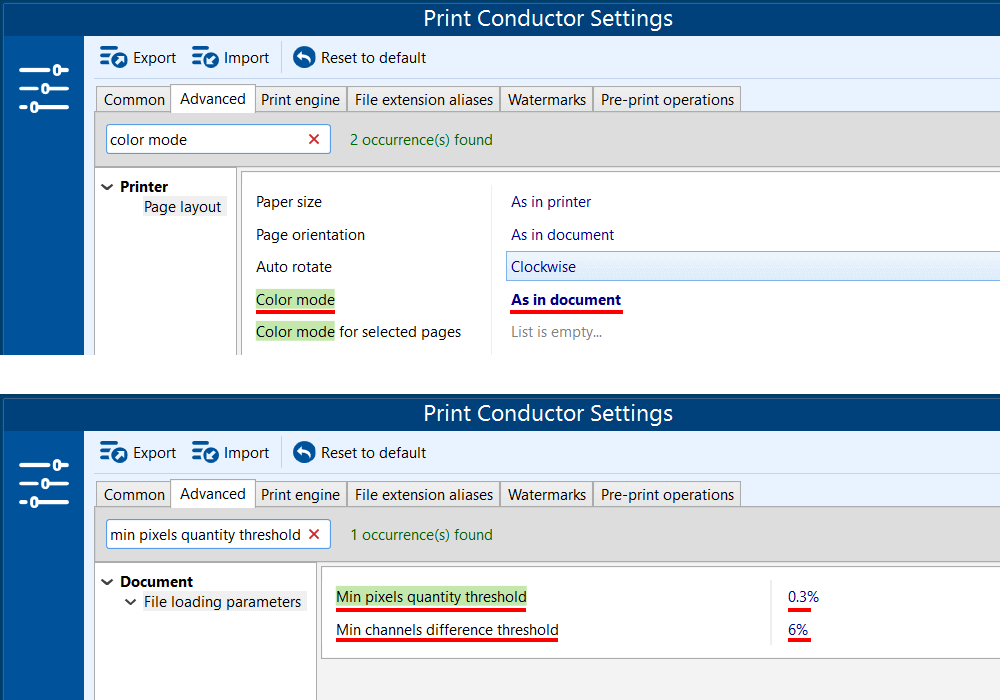Click inside the 'color mode' search field
The width and height of the screenshot is (1000, 700).
coord(200,140)
